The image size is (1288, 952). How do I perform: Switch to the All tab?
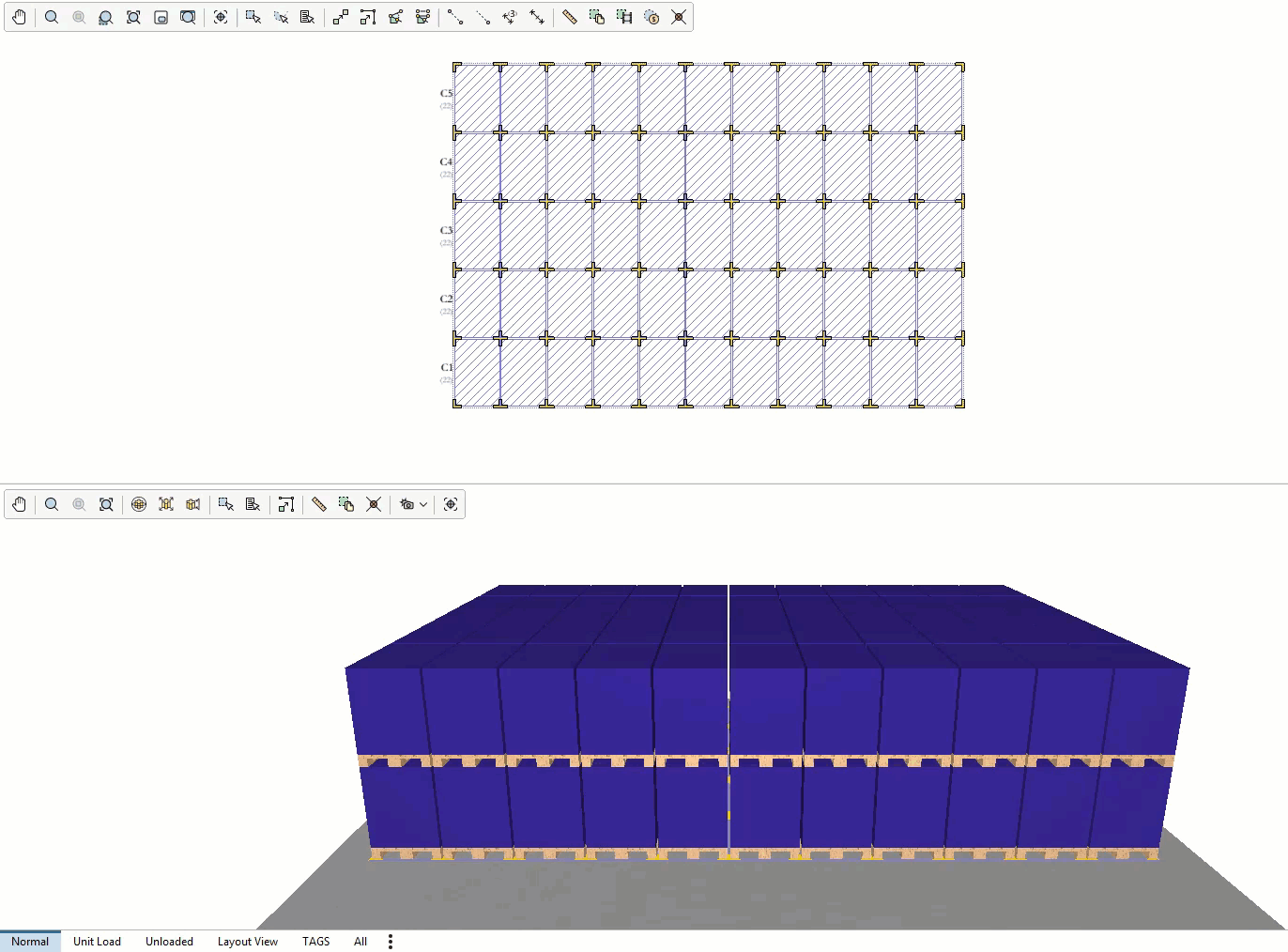point(360,942)
